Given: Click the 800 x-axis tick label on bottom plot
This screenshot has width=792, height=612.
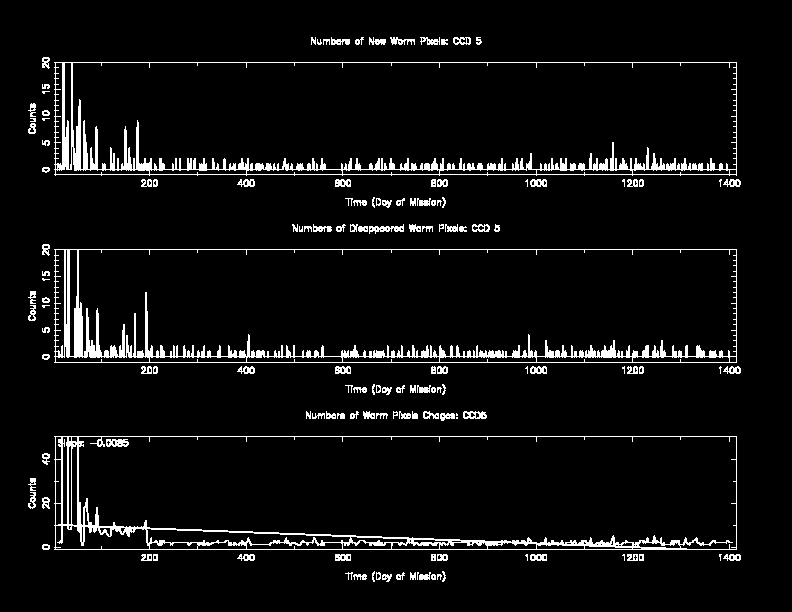Looking at the screenshot, I should coord(439,558).
